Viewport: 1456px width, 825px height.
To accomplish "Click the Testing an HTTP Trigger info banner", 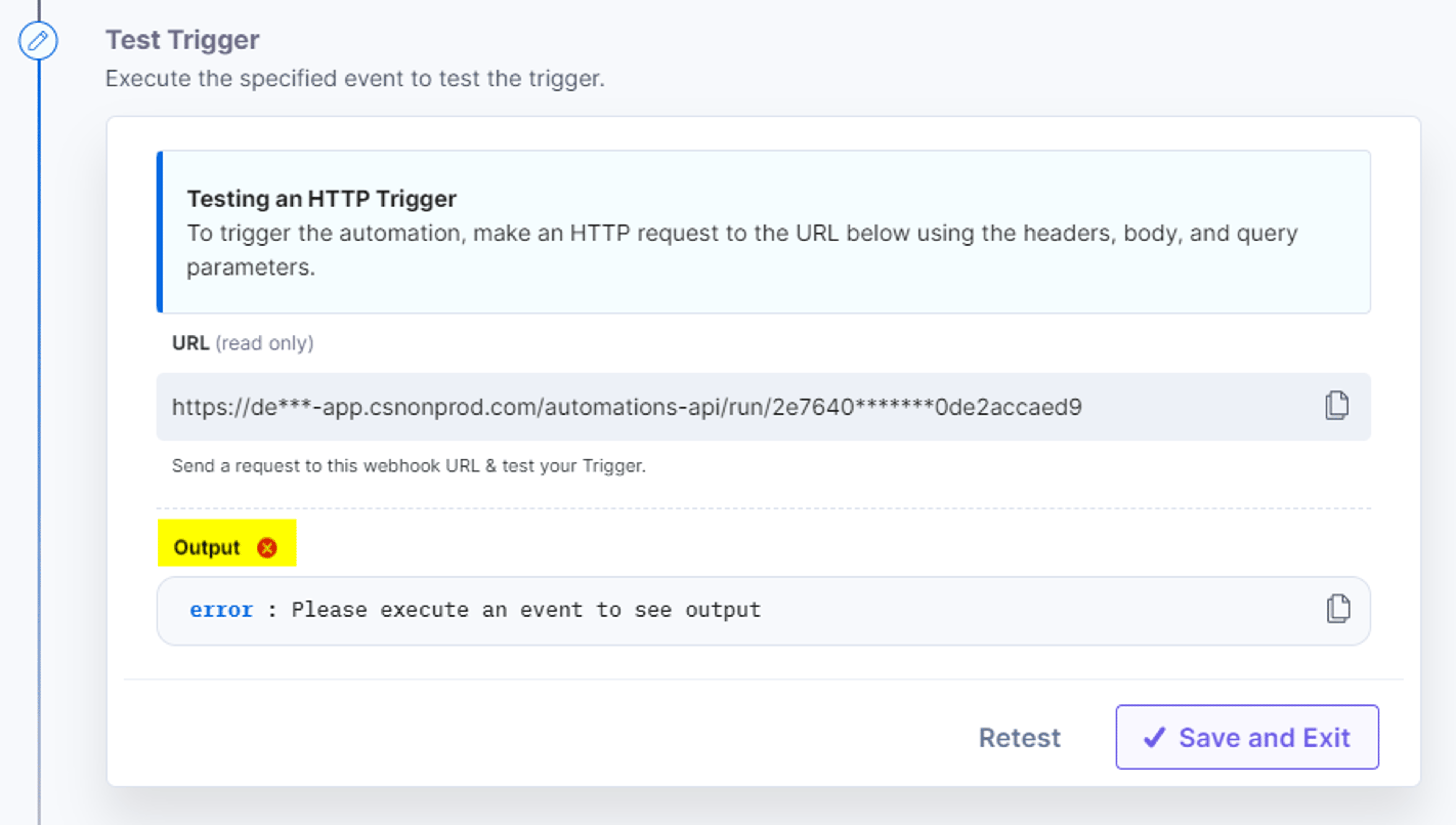I will pos(763,232).
